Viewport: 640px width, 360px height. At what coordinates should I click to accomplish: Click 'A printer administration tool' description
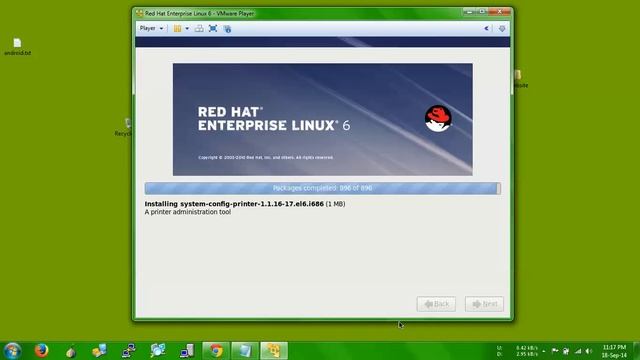[188, 212]
